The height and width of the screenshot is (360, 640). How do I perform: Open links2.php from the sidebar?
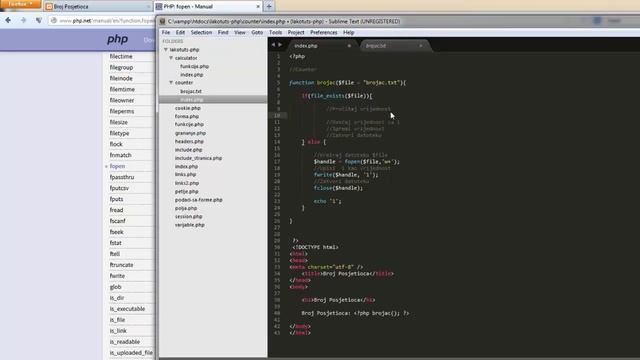pyautogui.click(x=187, y=183)
